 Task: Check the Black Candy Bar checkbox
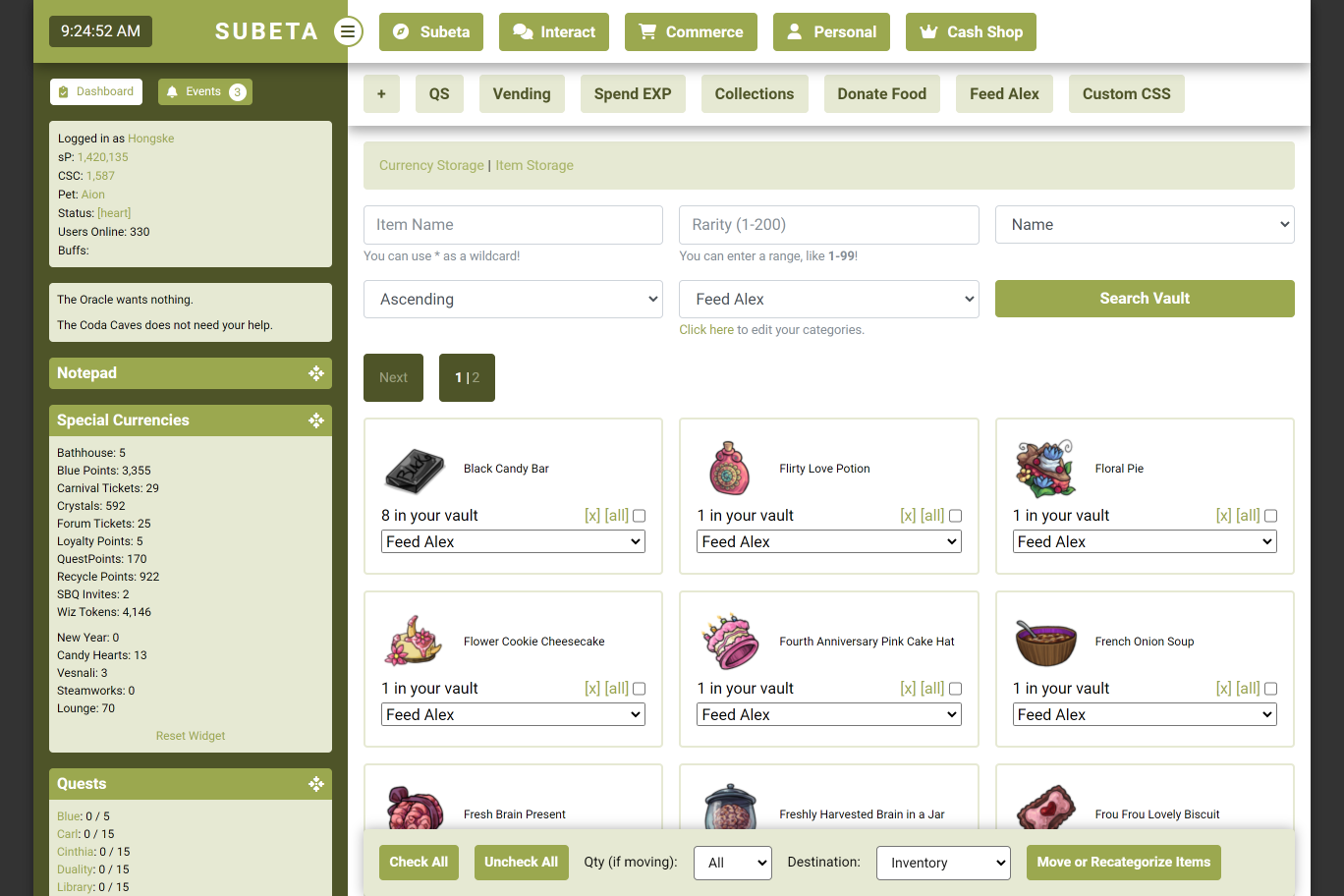[640, 516]
